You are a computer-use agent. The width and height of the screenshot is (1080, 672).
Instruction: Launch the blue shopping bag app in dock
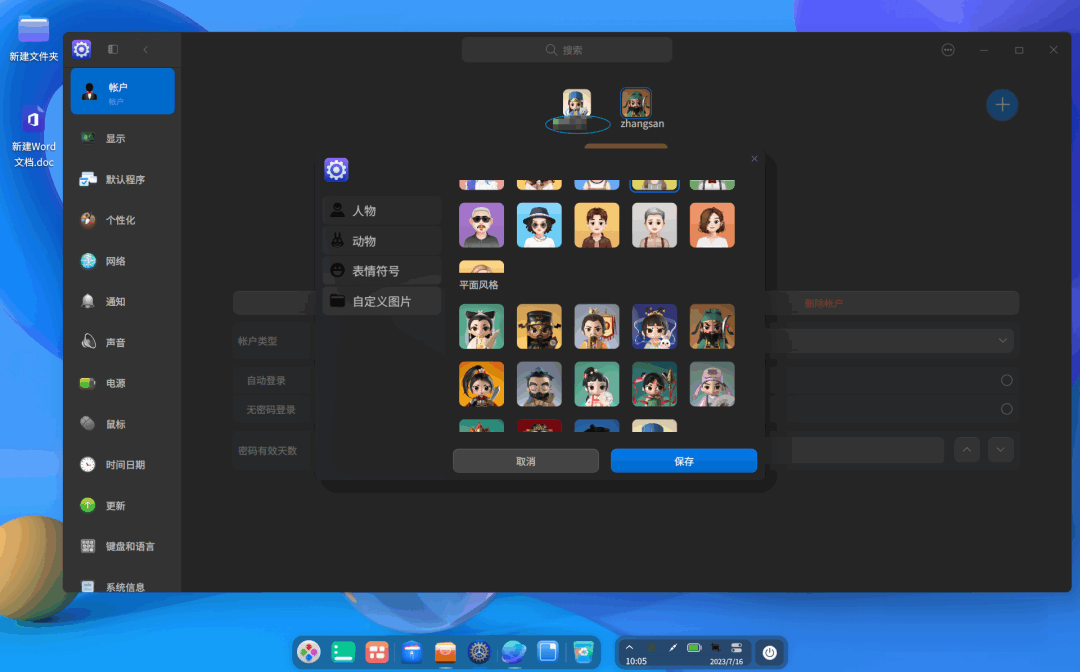[412, 651]
